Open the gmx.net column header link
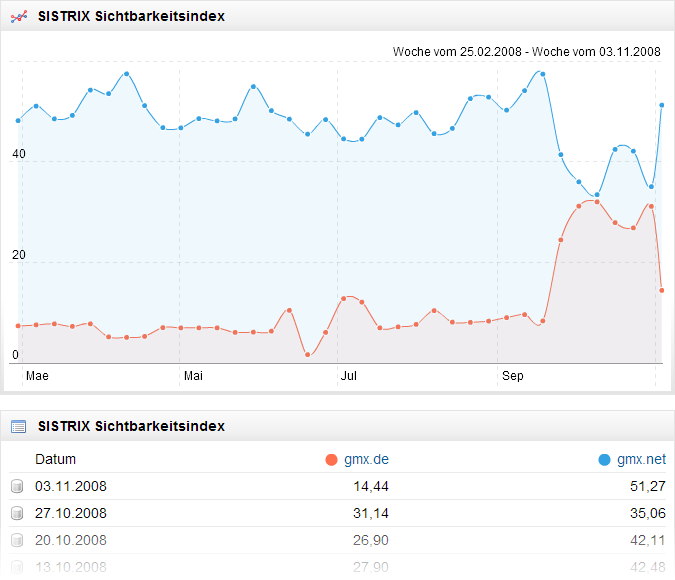Screen dimensions: 675x580 [640, 460]
